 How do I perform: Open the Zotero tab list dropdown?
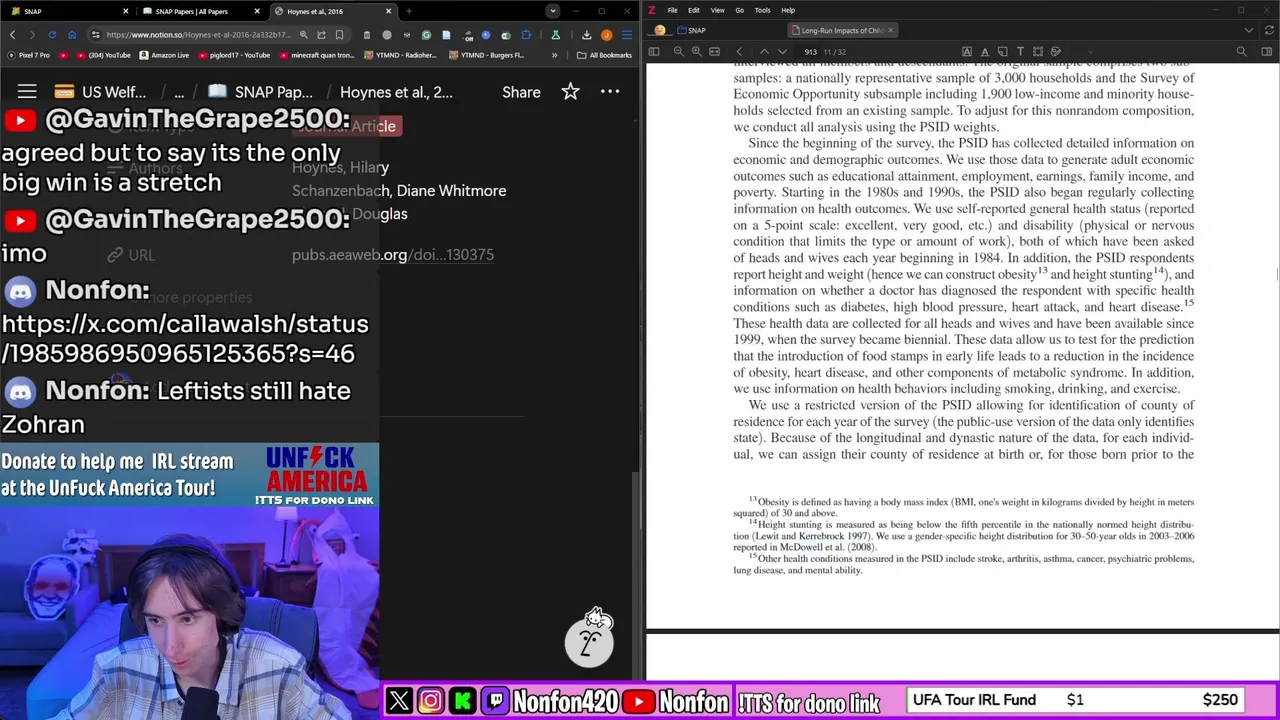1249,30
